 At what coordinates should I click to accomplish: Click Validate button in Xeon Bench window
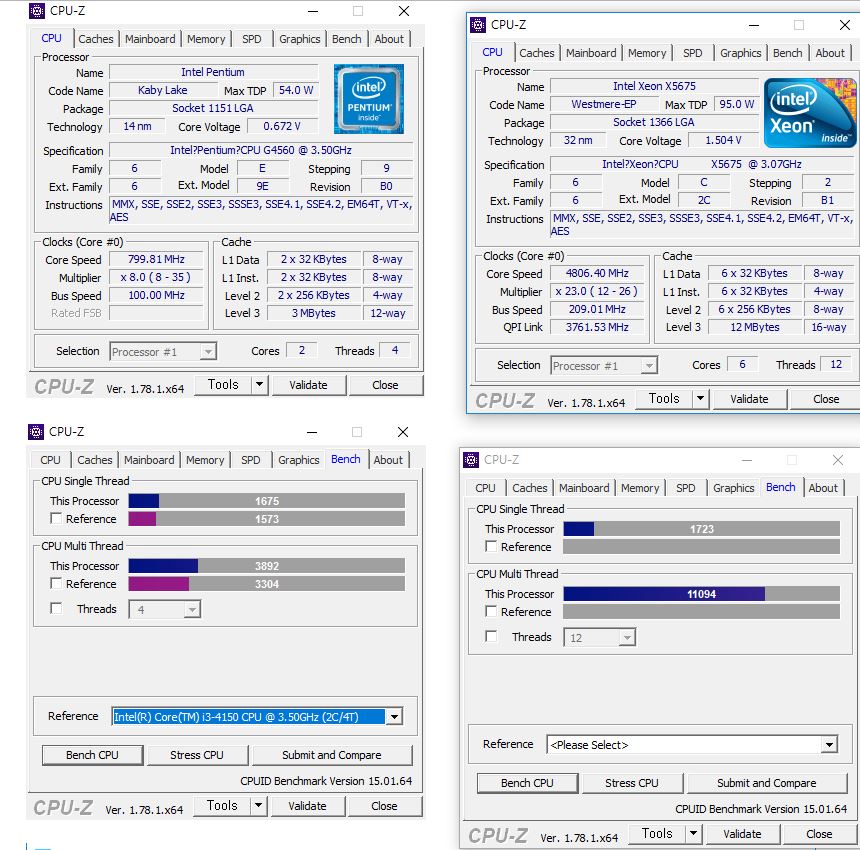click(742, 834)
